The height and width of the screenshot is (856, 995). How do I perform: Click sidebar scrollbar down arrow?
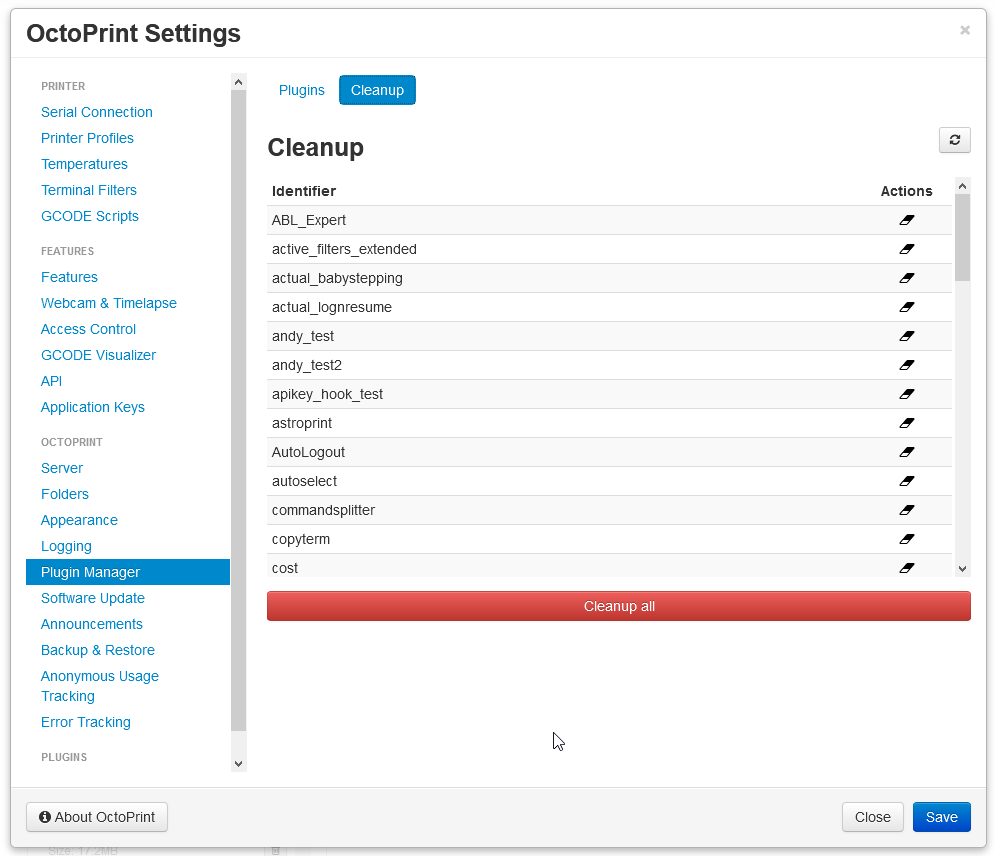point(239,764)
